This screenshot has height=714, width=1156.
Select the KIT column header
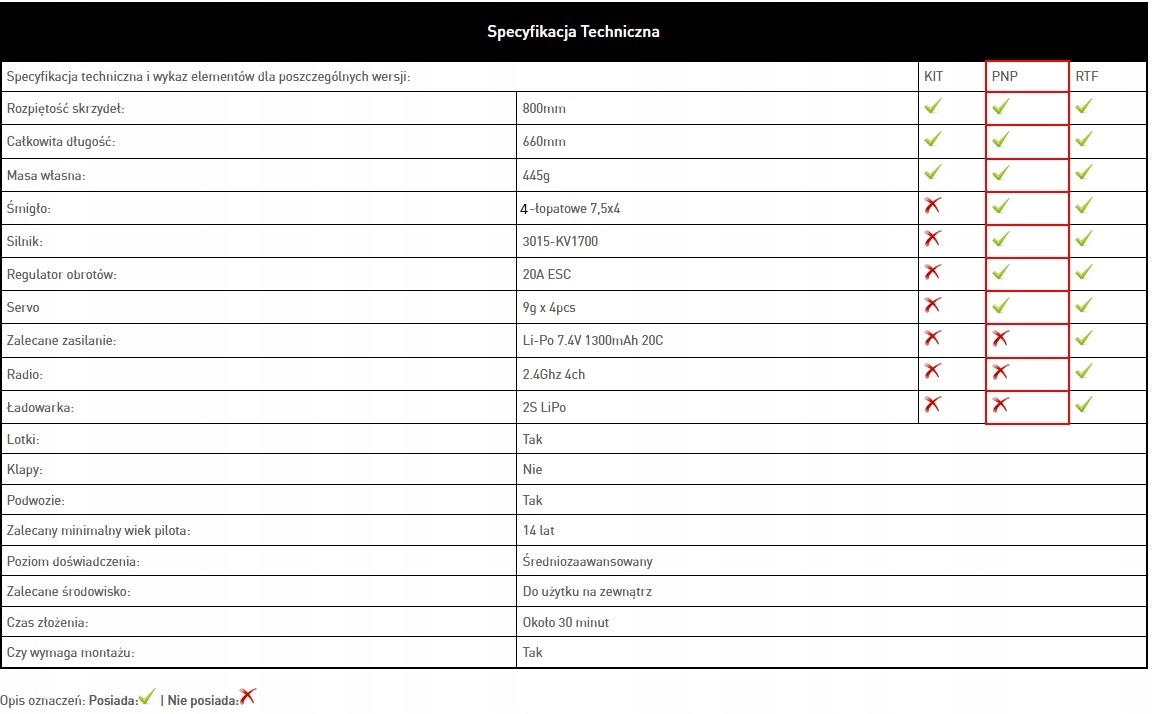(x=934, y=77)
